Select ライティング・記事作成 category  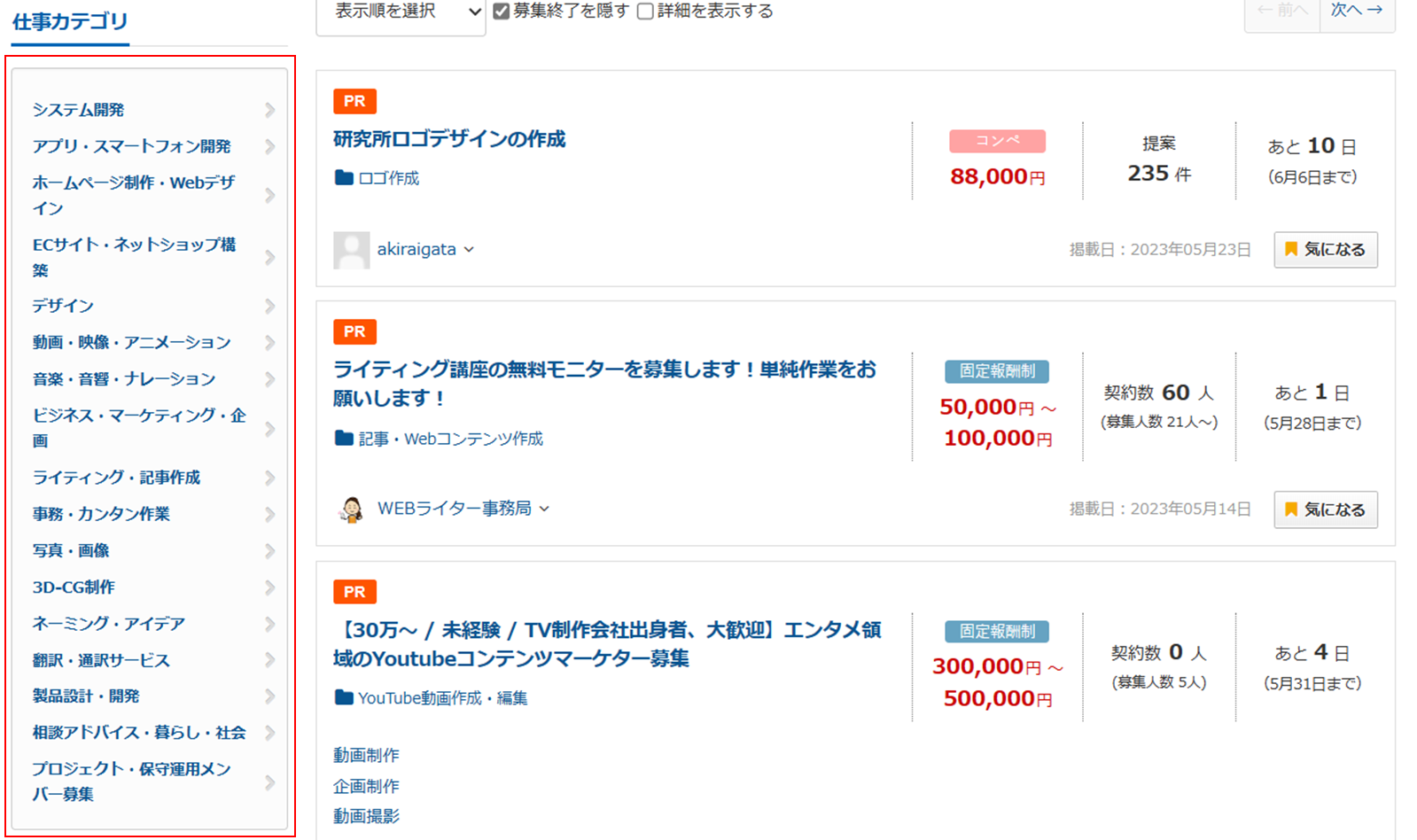pos(116,478)
